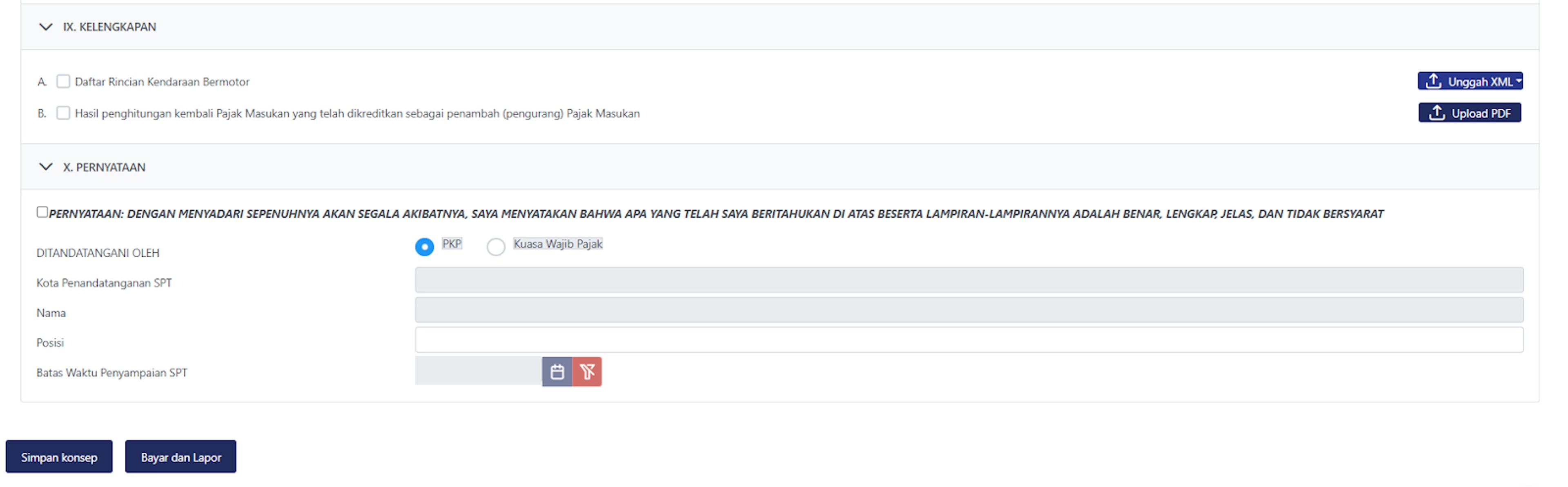Select the PKP radio button
This screenshot has width=1568, height=487.
pyautogui.click(x=424, y=247)
